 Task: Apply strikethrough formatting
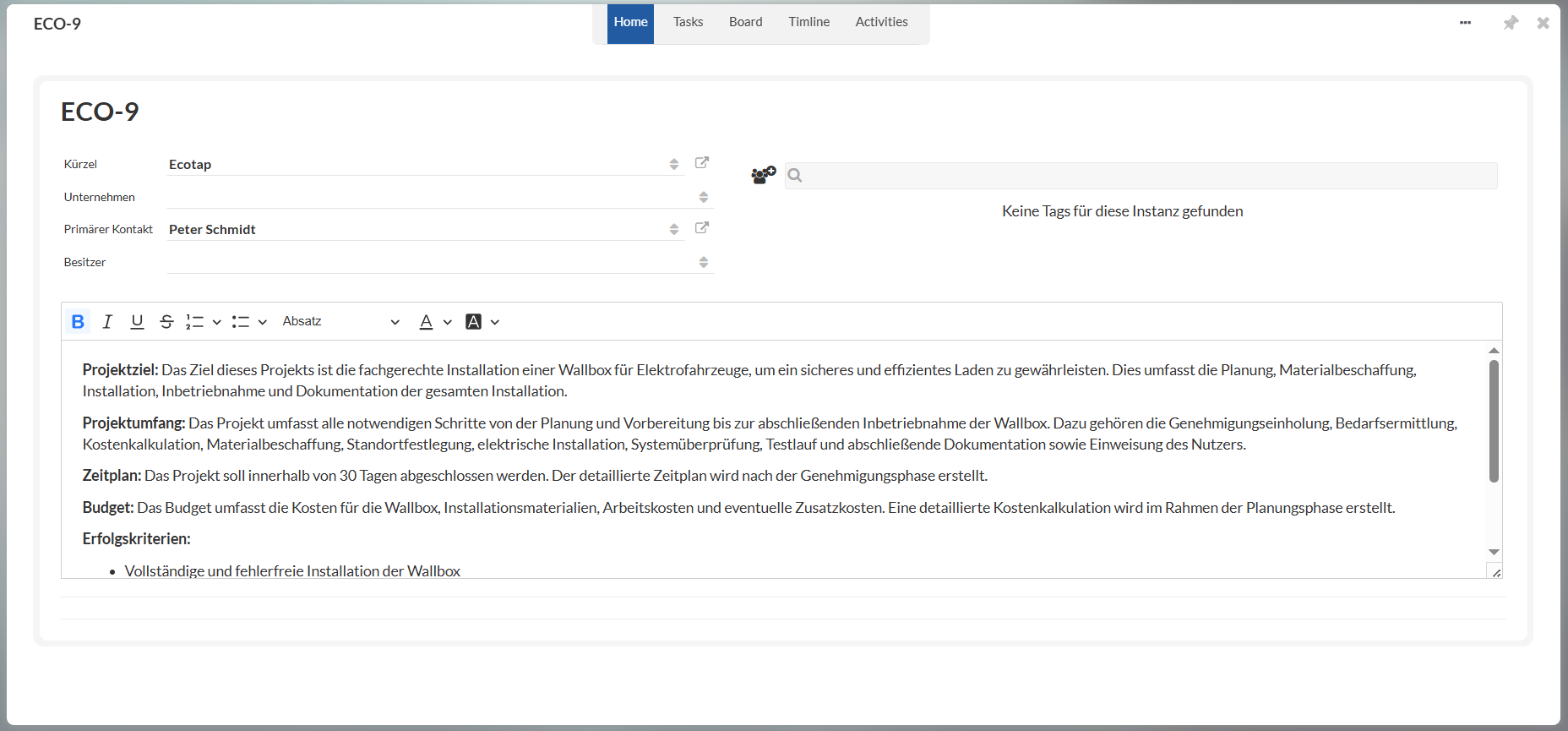pyautogui.click(x=166, y=322)
